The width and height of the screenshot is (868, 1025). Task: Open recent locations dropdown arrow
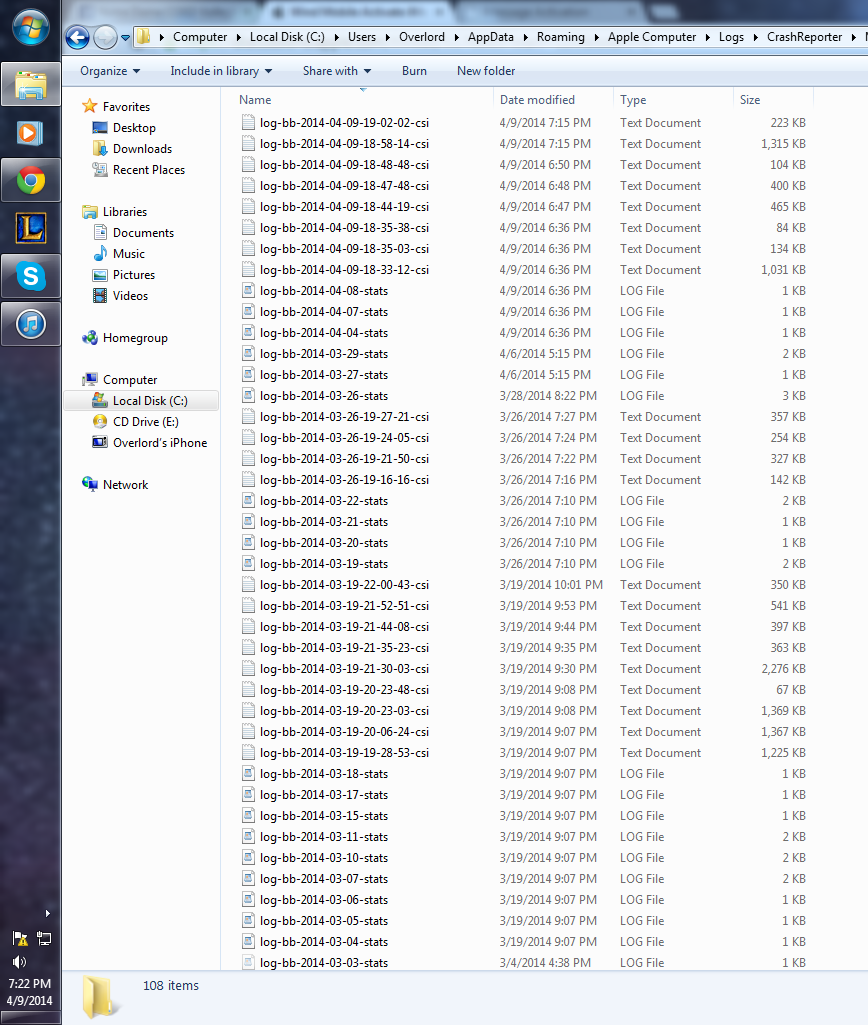point(125,38)
